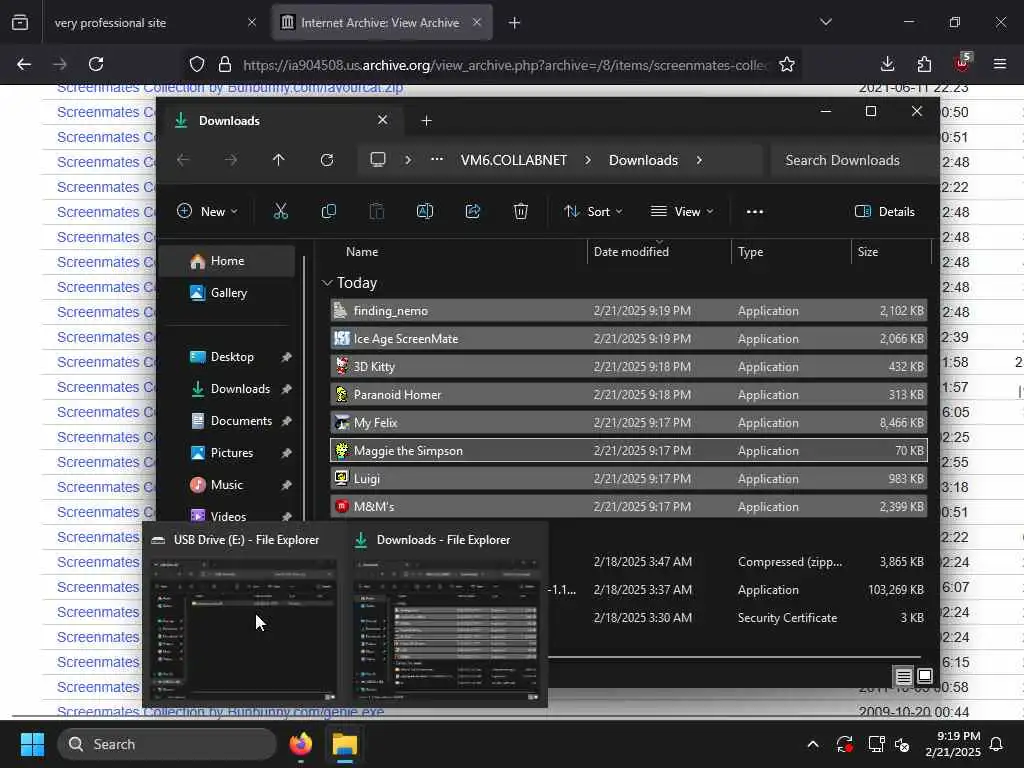The width and height of the screenshot is (1024, 768).
Task: Open Music in the navigation pane
Action: [x=226, y=485]
